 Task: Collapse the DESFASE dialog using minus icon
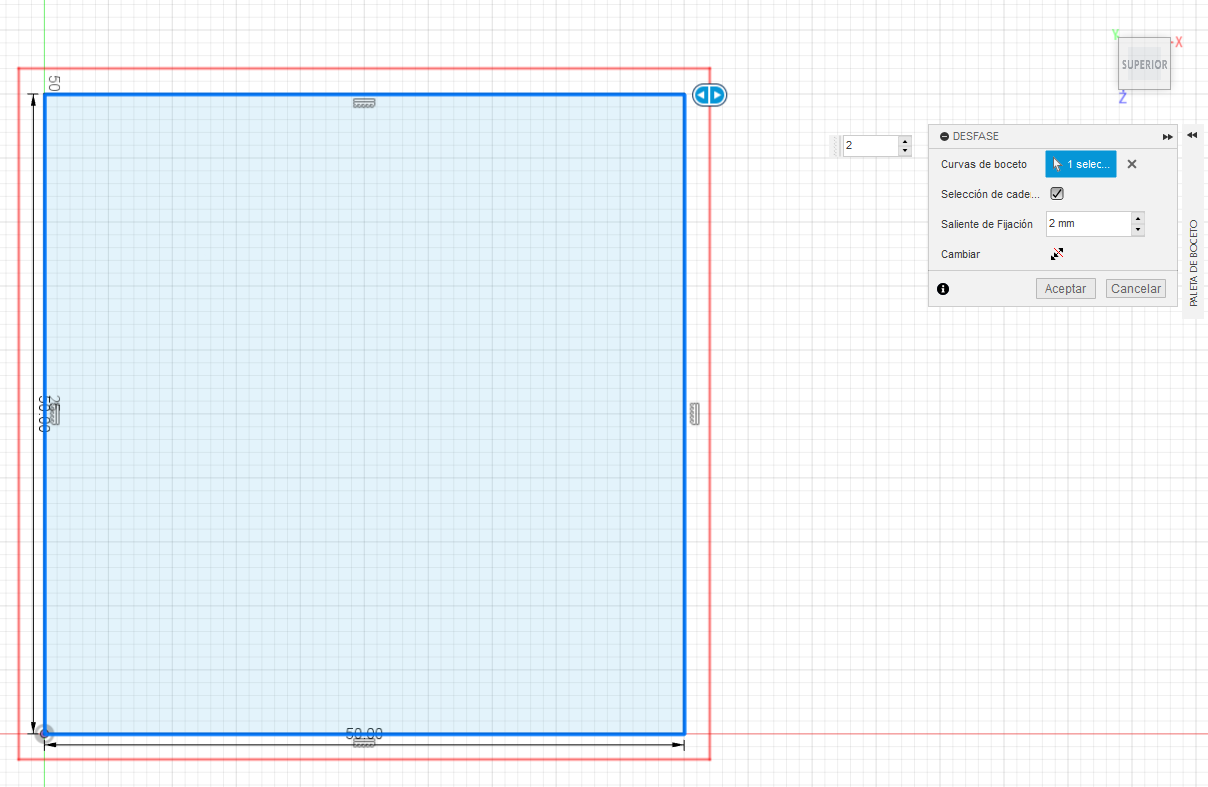pyautogui.click(x=944, y=137)
